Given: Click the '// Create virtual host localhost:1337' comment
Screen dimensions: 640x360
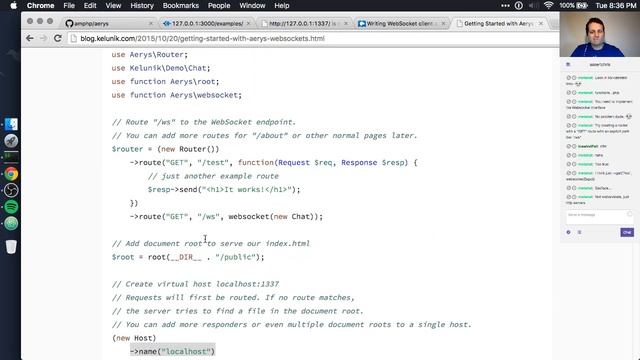Looking at the screenshot, I should coord(196,284).
